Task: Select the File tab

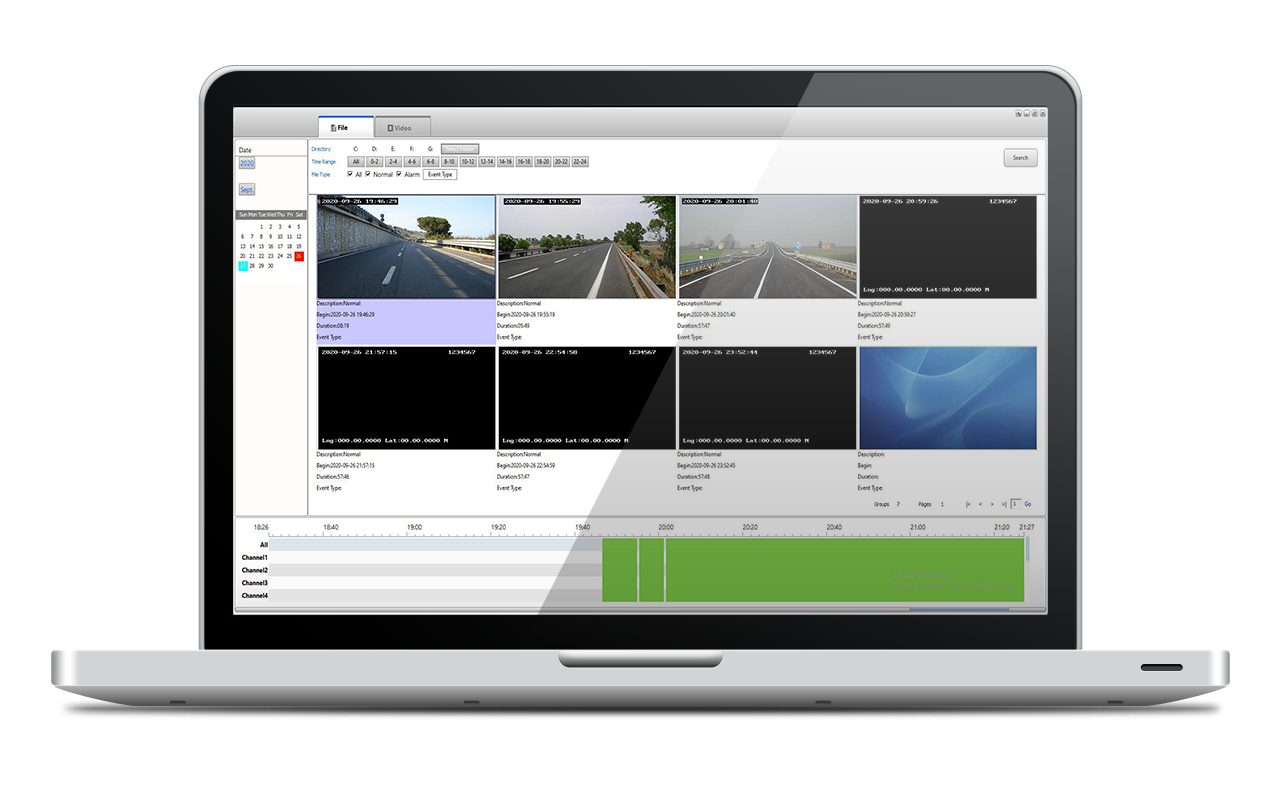Action: 342,127
